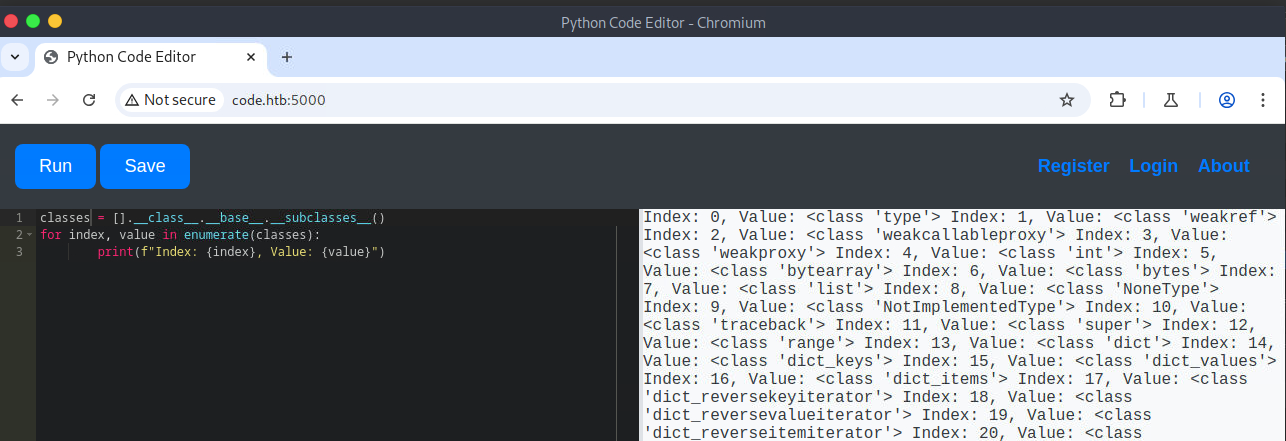
Task: Go forward with the browser forward arrow
Action: click(x=53, y=100)
